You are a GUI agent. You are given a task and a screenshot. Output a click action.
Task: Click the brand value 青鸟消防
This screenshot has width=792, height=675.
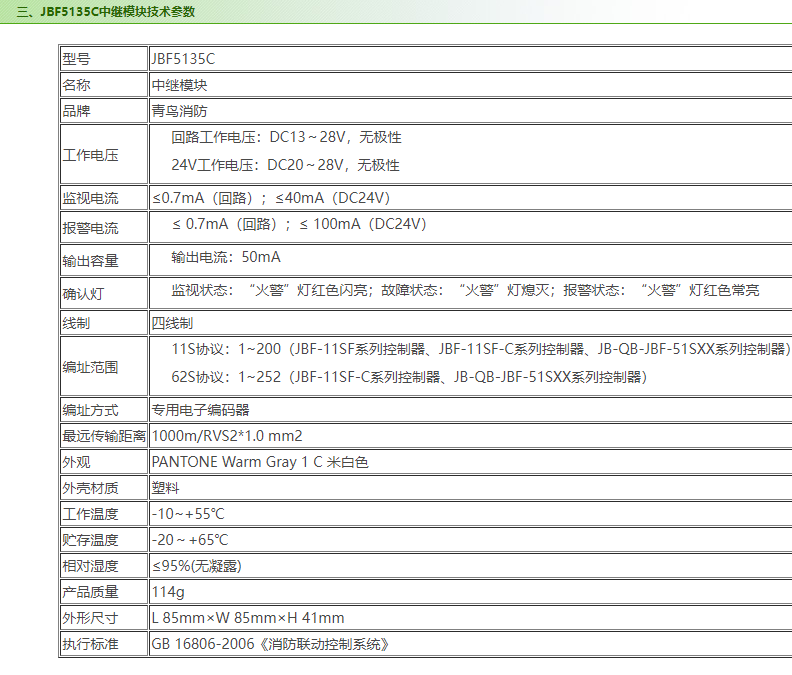click(179, 111)
